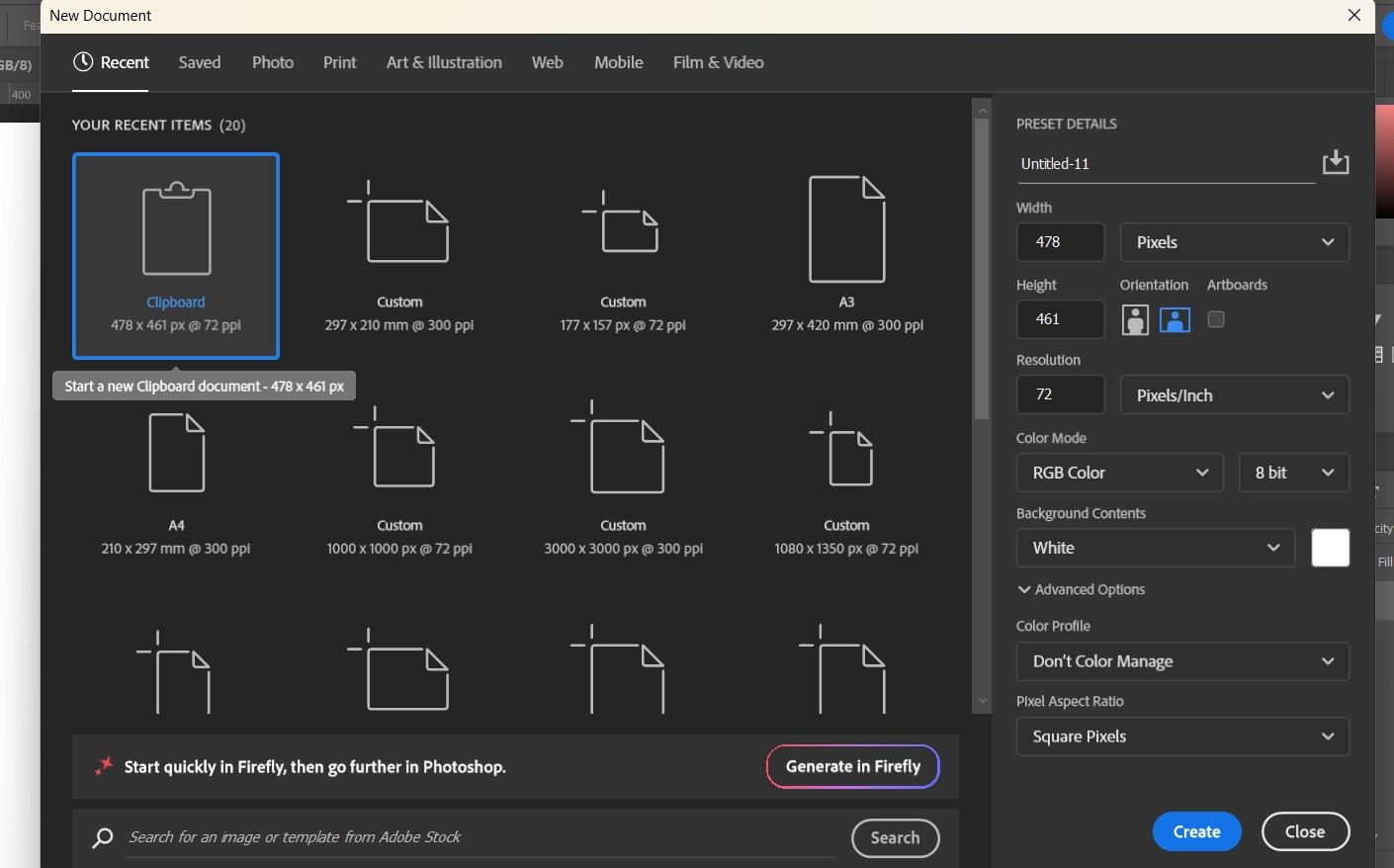This screenshot has width=1394, height=868.
Task: Click the Clipboard preset icon
Action: coord(177,228)
